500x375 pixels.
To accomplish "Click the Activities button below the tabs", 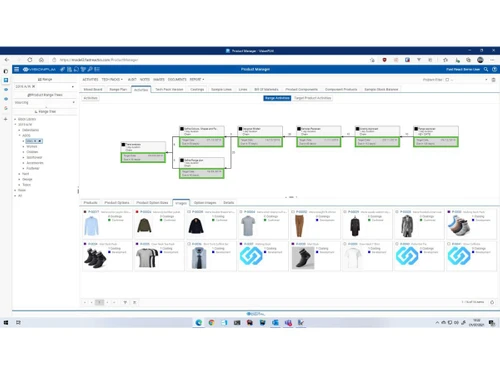I will pyautogui.click(x=90, y=98).
